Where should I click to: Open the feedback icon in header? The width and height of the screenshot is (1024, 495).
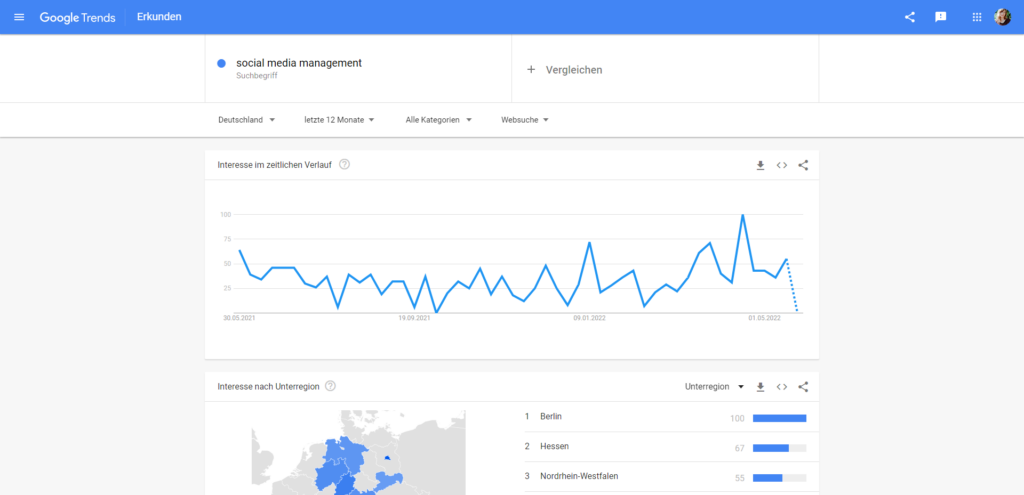click(x=940, y=17)
